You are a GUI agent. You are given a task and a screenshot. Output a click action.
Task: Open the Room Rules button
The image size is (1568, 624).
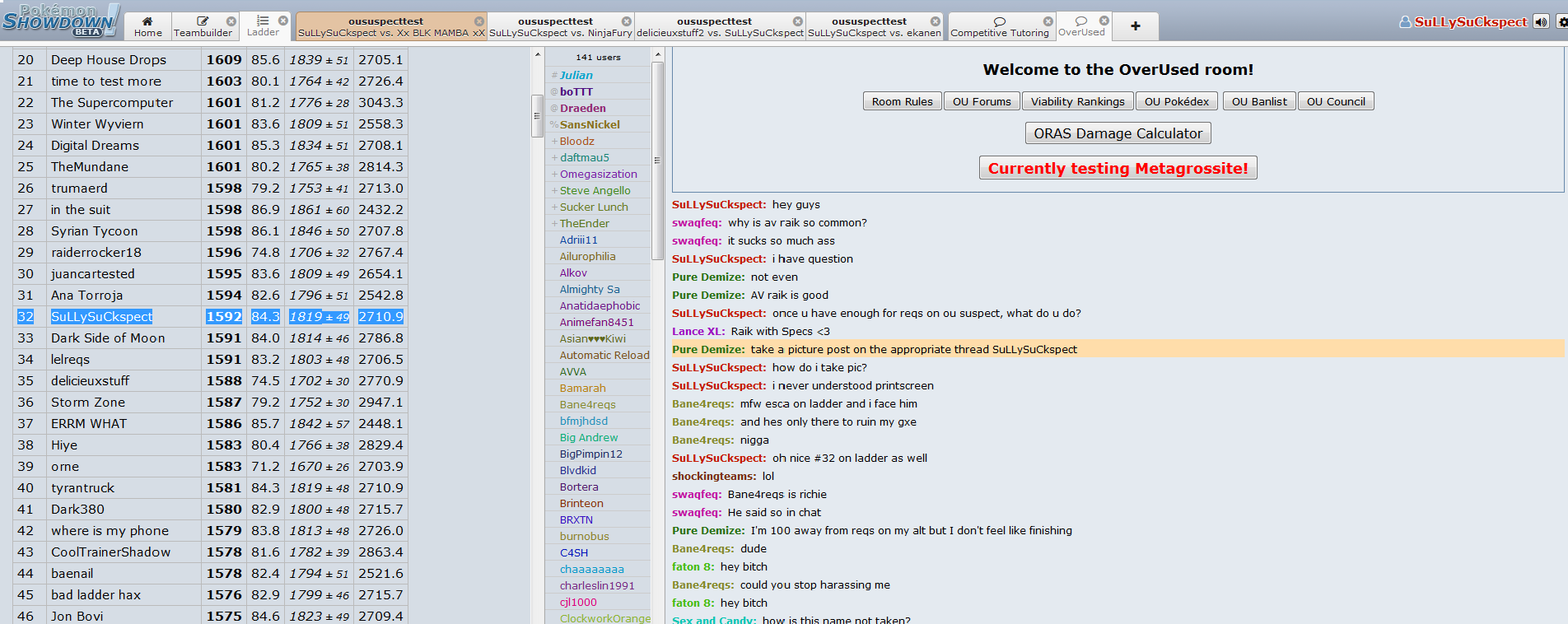pos(902,101)
